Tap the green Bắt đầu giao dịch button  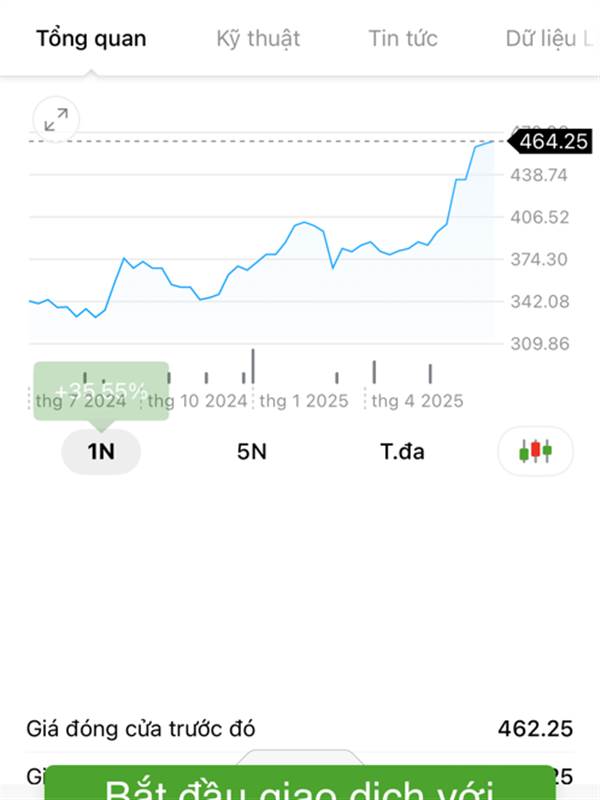[300, 783]
